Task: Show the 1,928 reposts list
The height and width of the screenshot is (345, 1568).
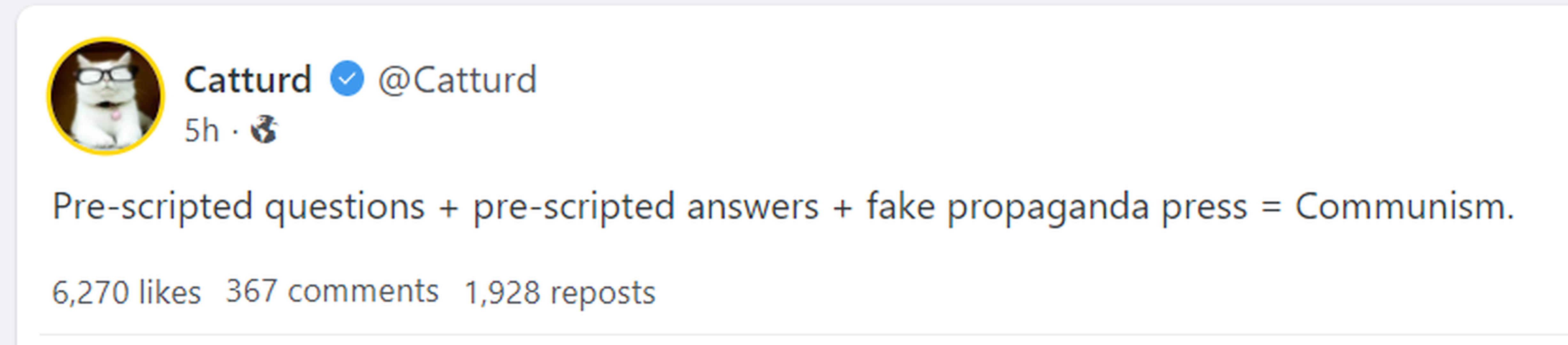Action: click(560, 292)
